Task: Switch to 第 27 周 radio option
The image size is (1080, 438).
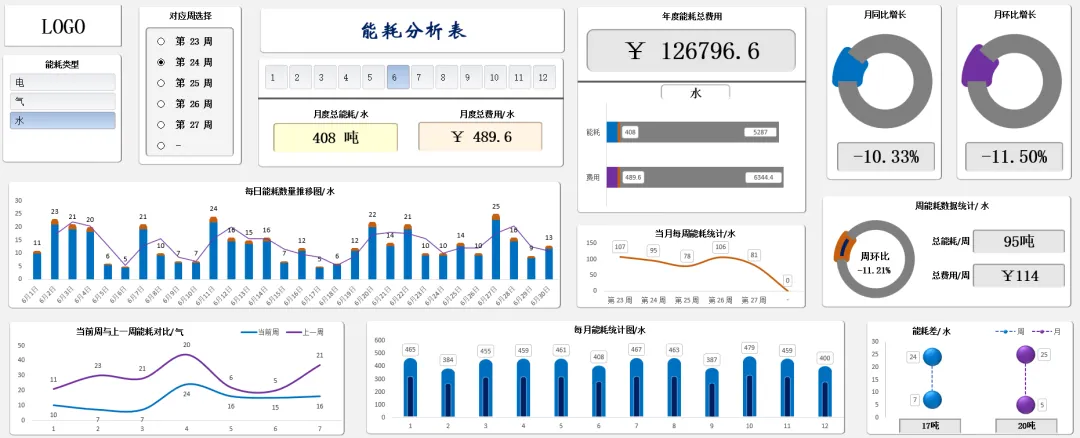Action: point(161,125)
